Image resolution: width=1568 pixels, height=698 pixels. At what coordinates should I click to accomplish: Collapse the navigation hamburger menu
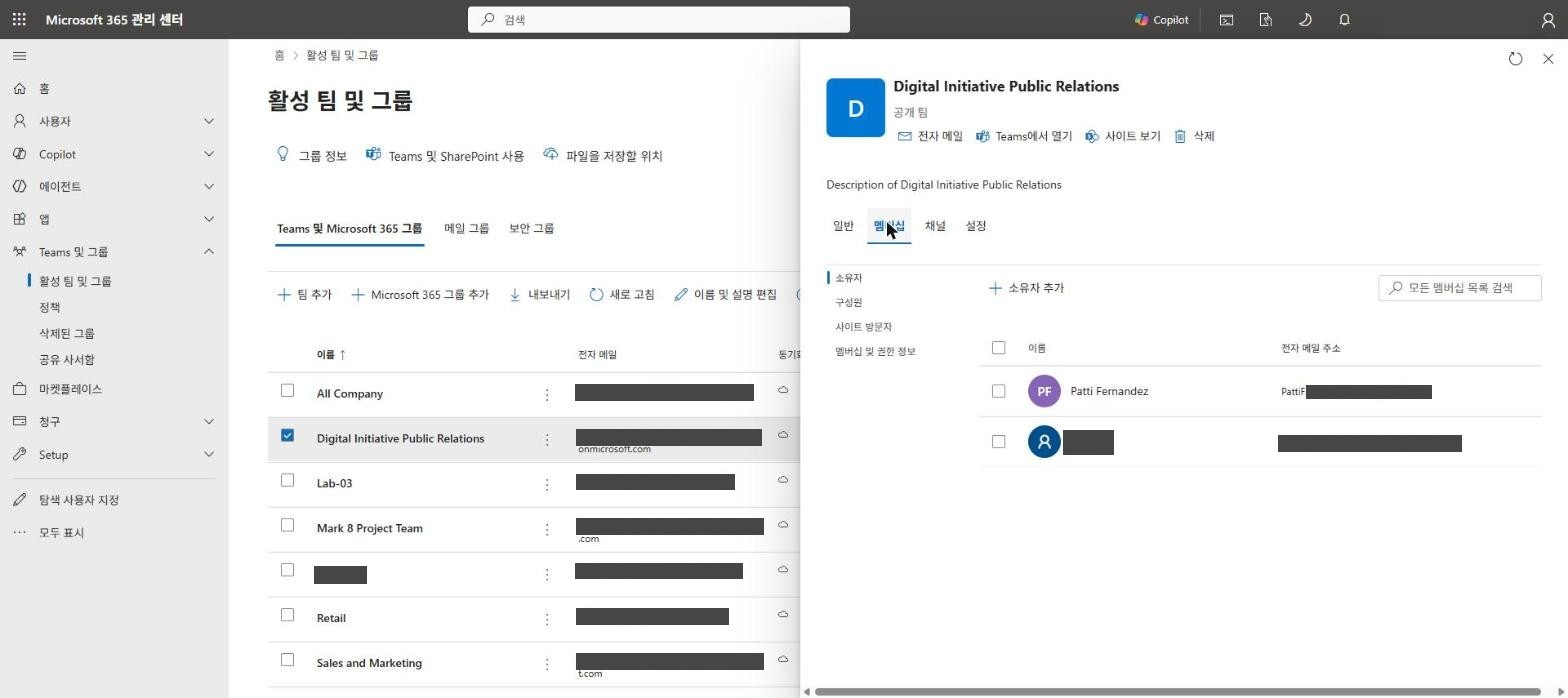20,56
